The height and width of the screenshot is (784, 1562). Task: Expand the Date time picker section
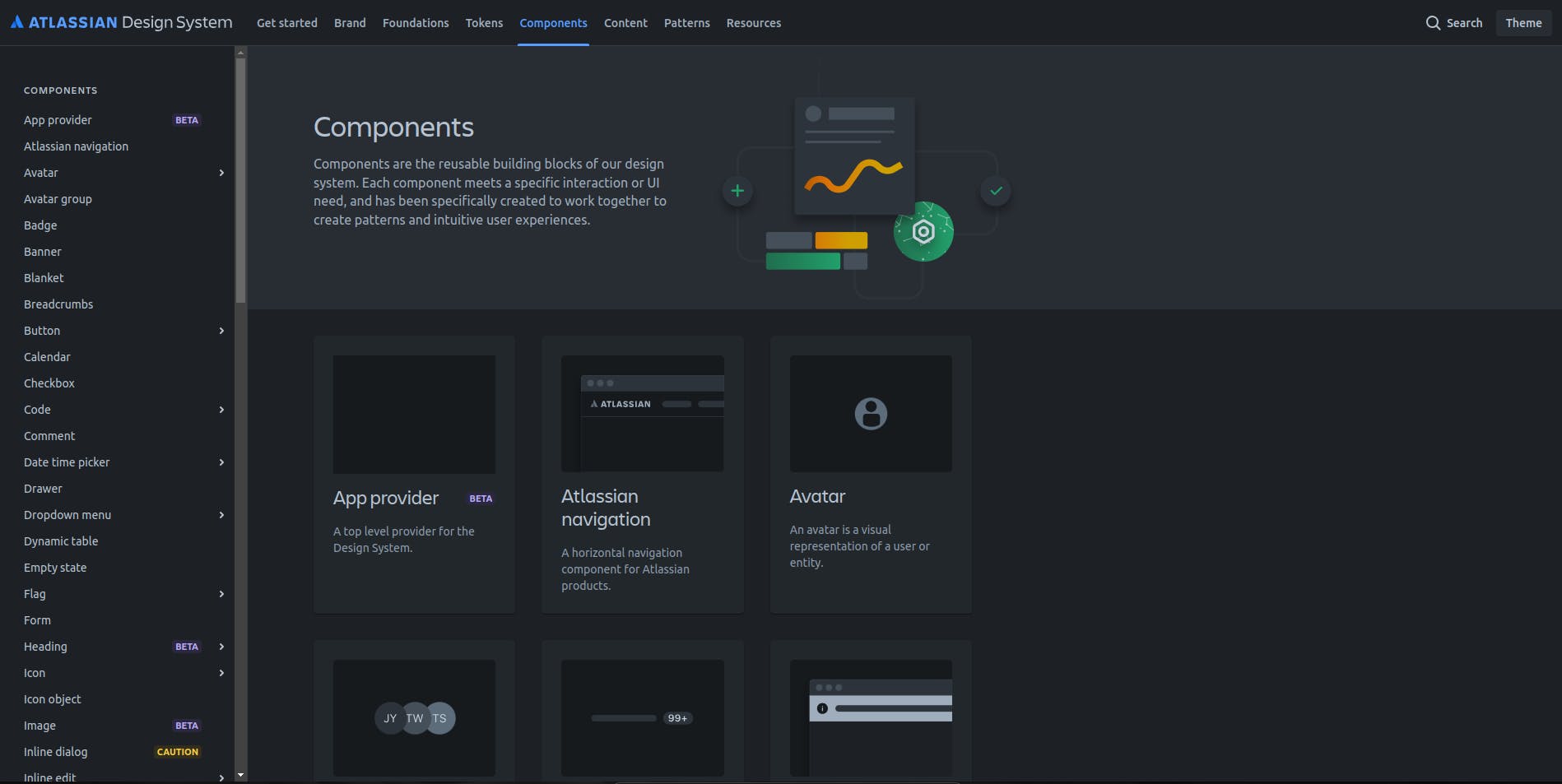(221, 462)
